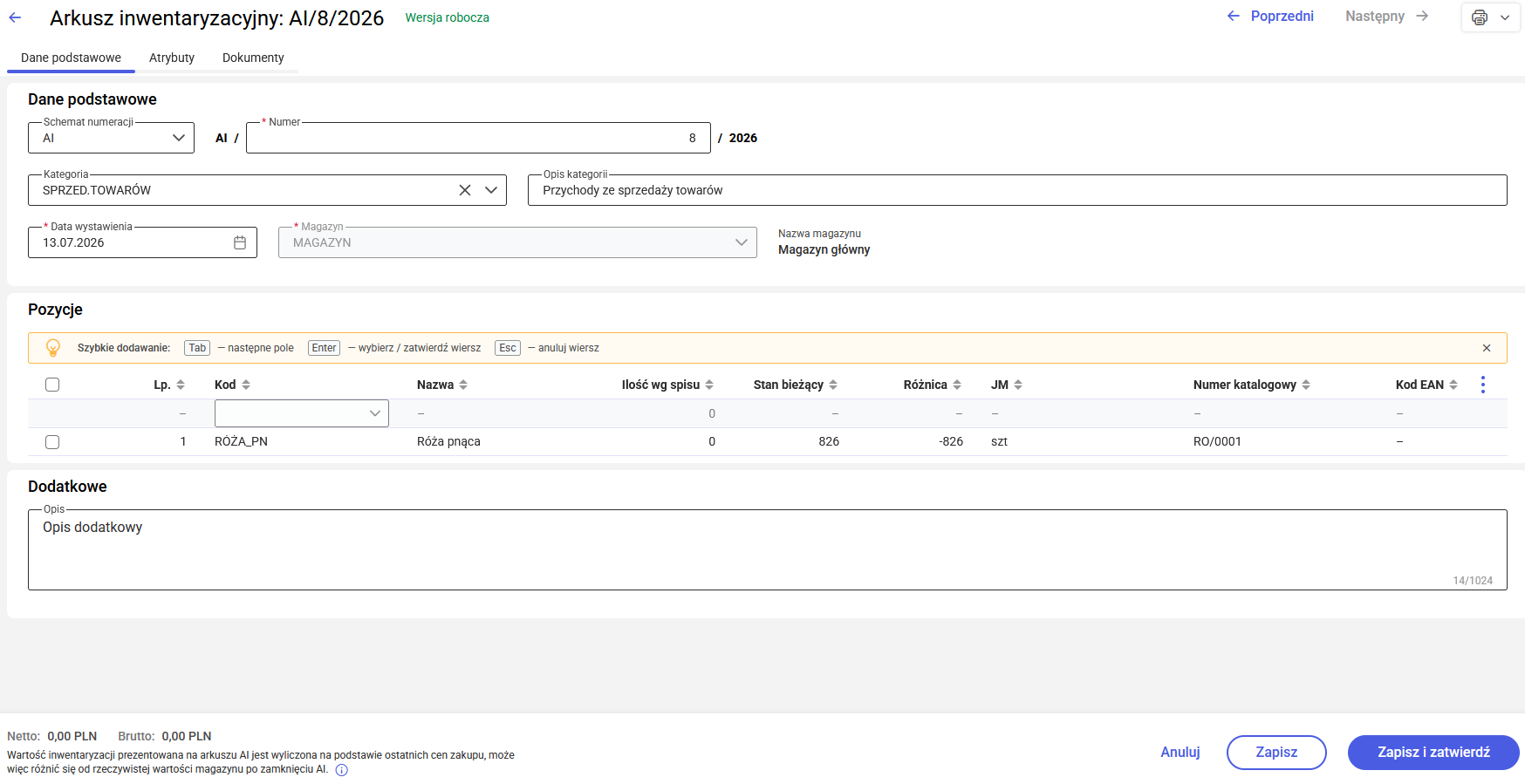This screenshot has width=1525, height=784.
Task: Go to the Poprzedni document
Action: coord(1270,16)
